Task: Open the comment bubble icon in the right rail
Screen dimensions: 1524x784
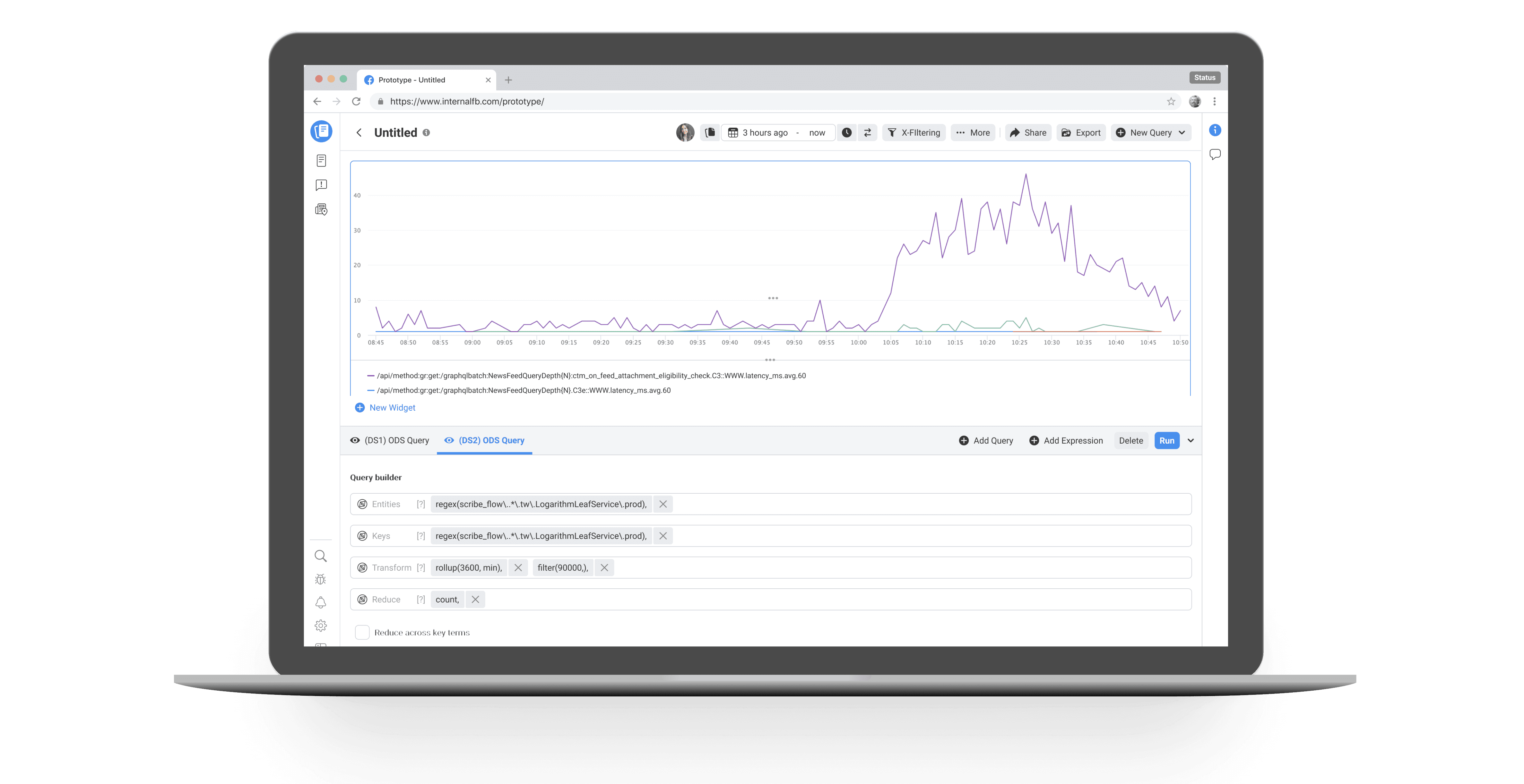Action: (x=1215, y=154)
